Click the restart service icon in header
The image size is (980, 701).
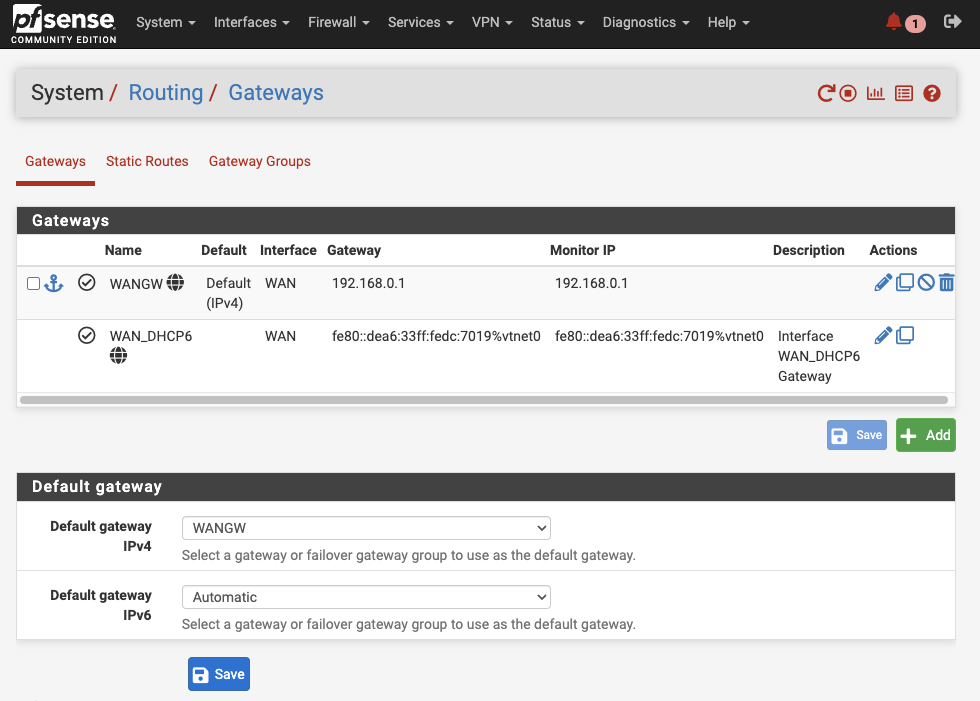pyautogui.click(x=826, y=93)
